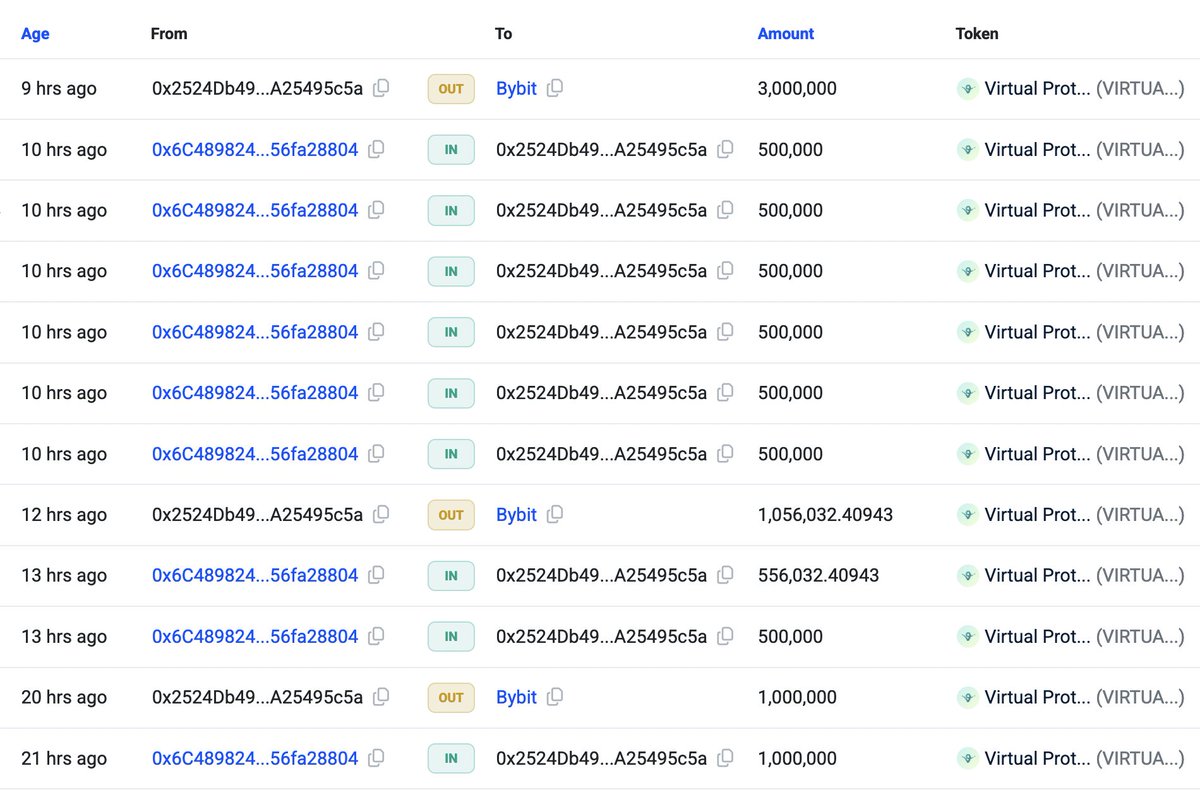
Task: Click the To address 0x2524Db49 in the 21 hrs ago row
Action: tap(602, 758)
